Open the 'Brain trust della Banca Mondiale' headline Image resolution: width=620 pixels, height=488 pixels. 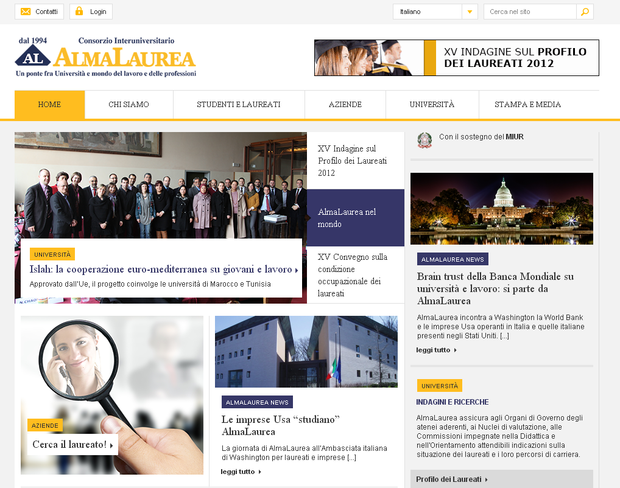coord(495,289)
